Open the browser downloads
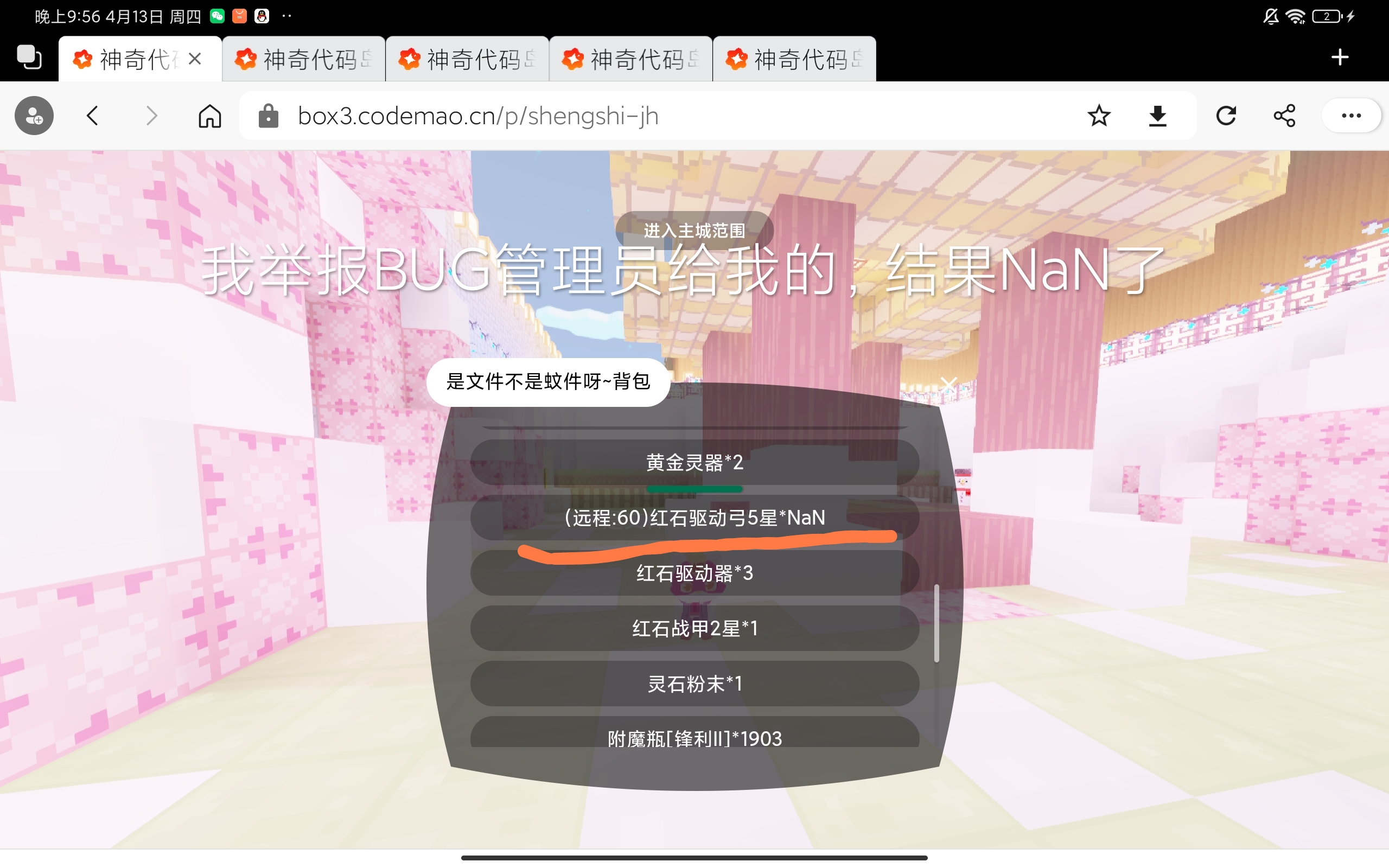Viewport: 1389px width, 868px height. pyautogui.click(x=1157, y=116)
